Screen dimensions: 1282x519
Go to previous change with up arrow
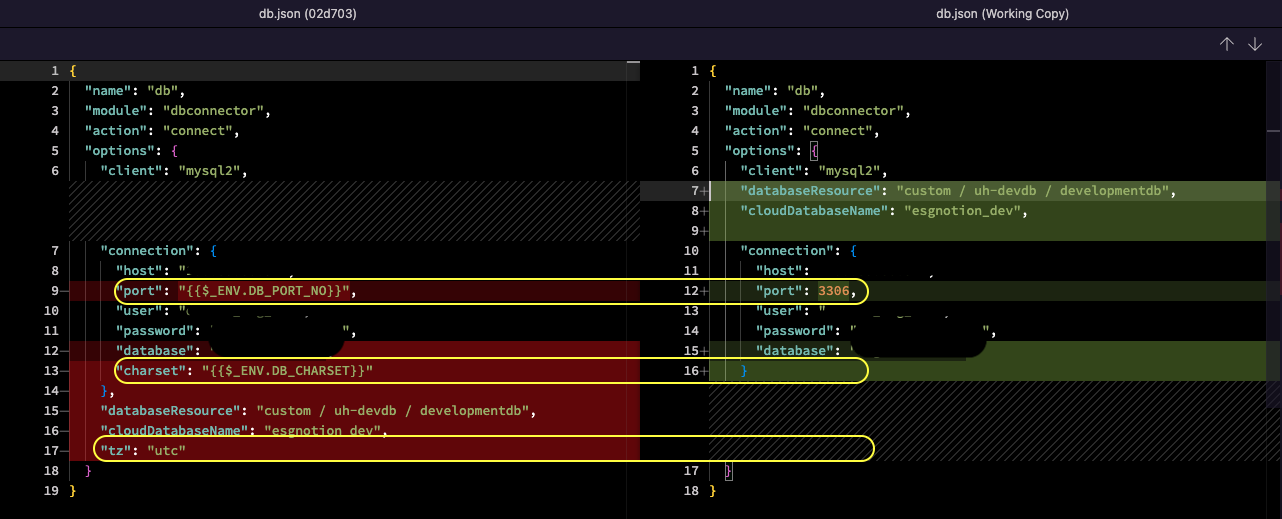click(x=1226, y=45)
